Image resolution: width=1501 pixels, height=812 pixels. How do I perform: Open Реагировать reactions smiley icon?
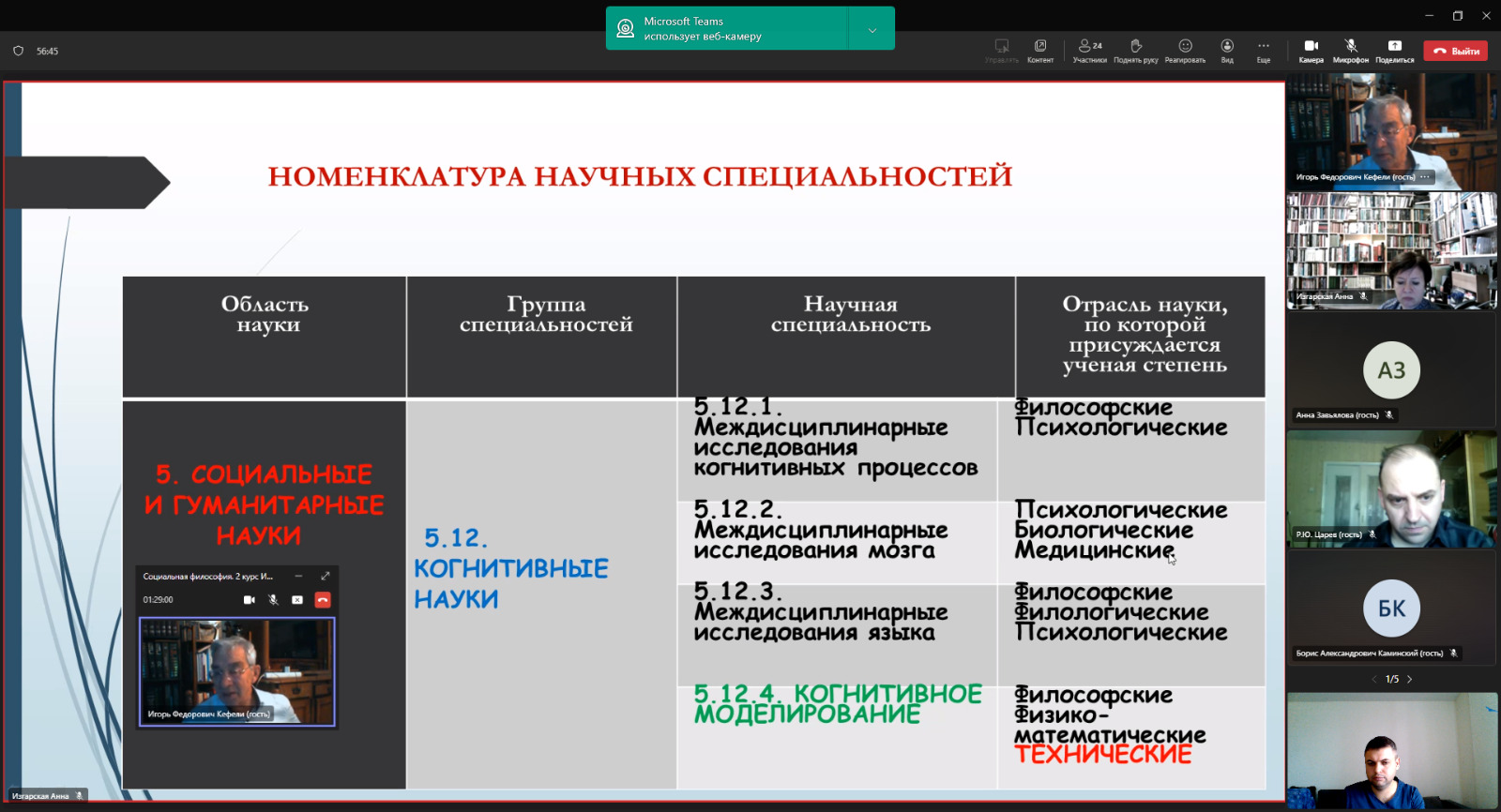(x=1185, y=50)
